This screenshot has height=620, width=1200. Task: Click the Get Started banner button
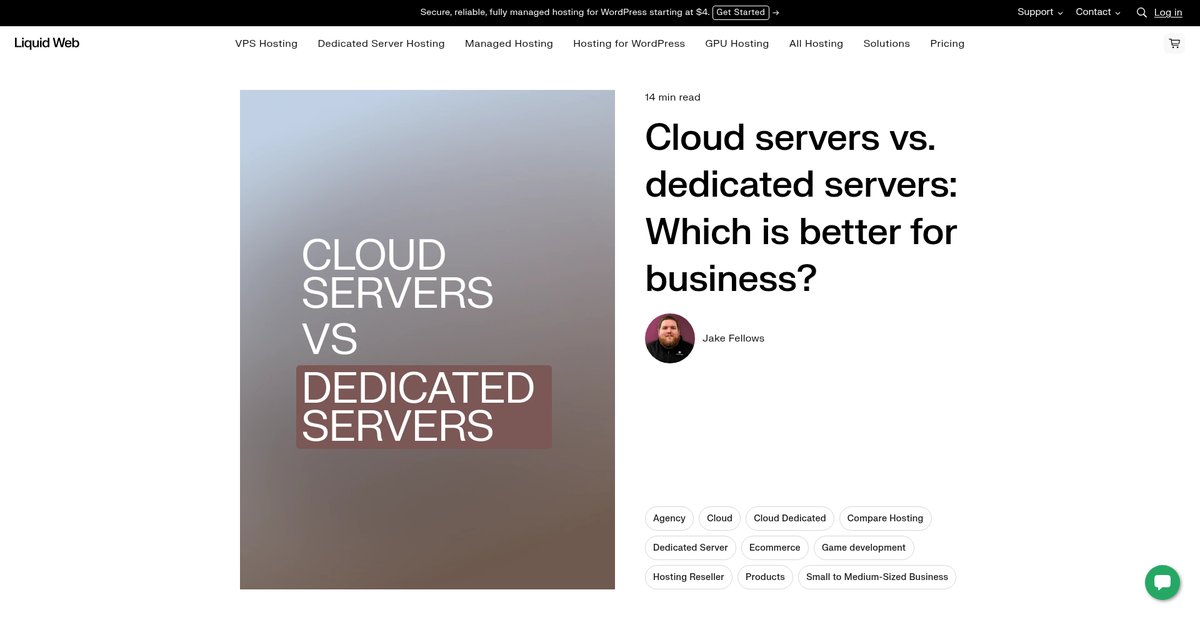point(741,12)
